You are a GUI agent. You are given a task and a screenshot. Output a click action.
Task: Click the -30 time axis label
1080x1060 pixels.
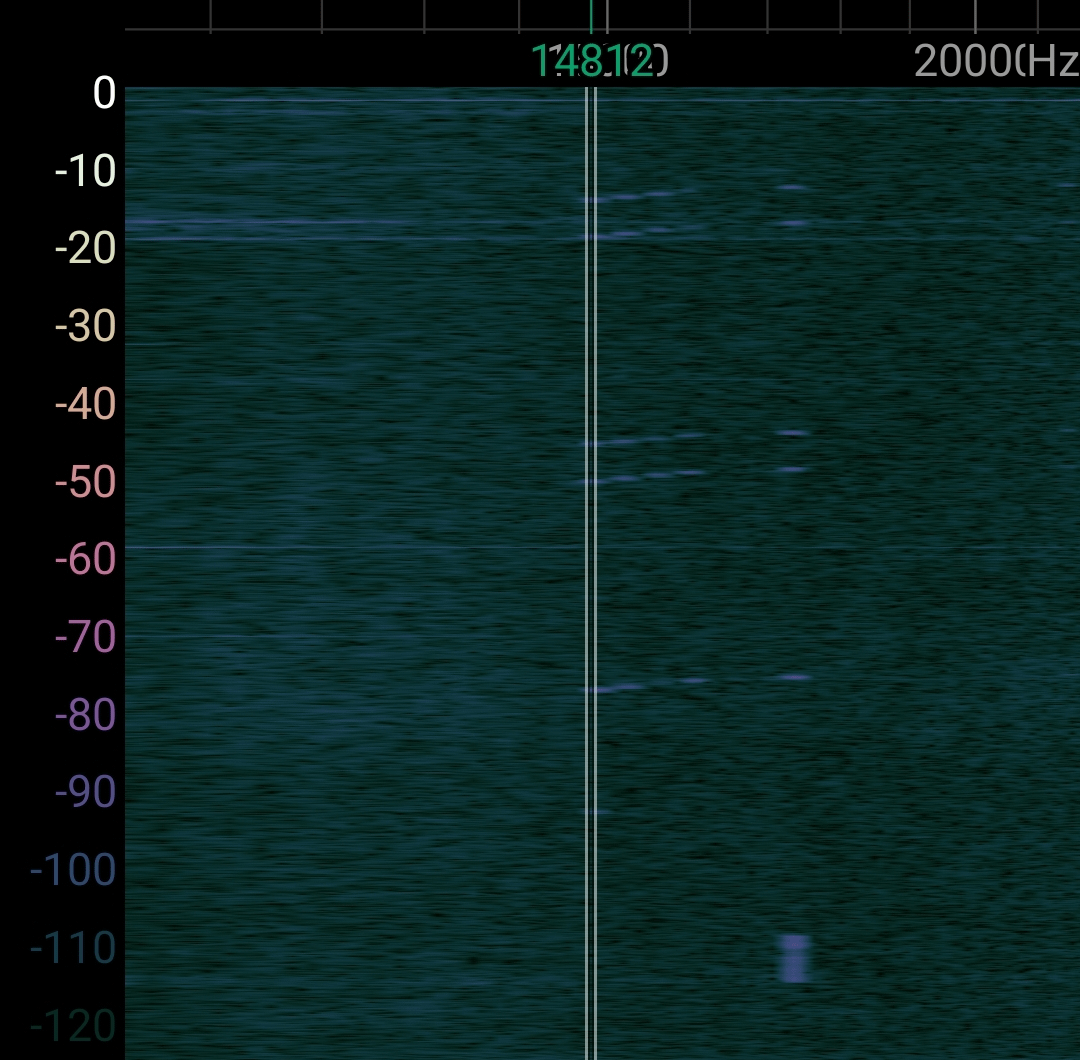tap(85, 326)
